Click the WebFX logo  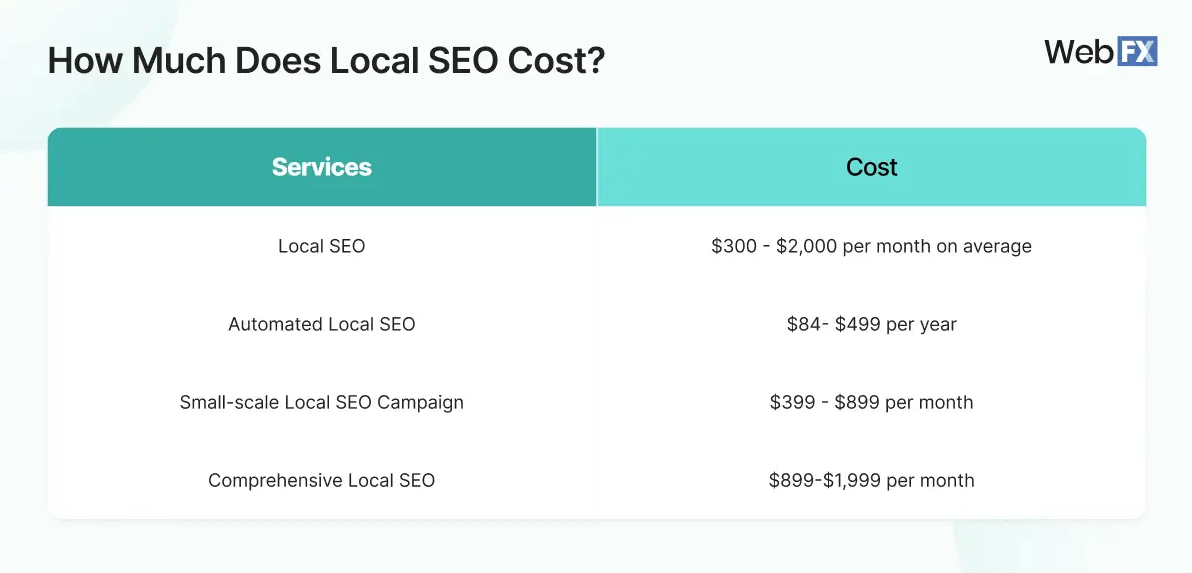point(1101,52)
